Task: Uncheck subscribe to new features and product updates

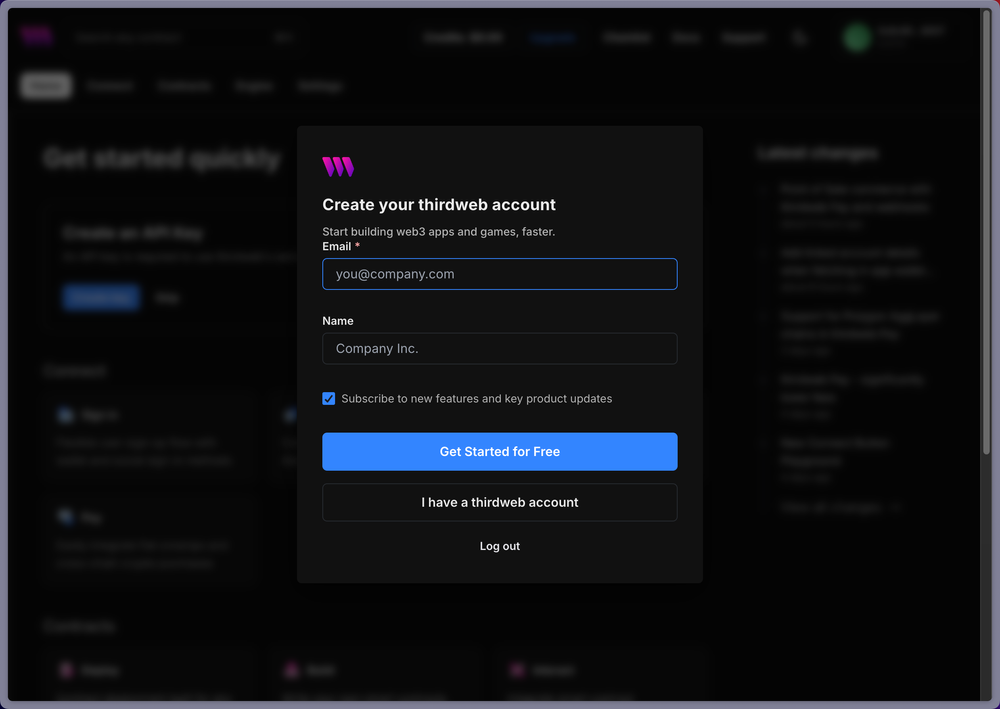Action: point(328,398)
